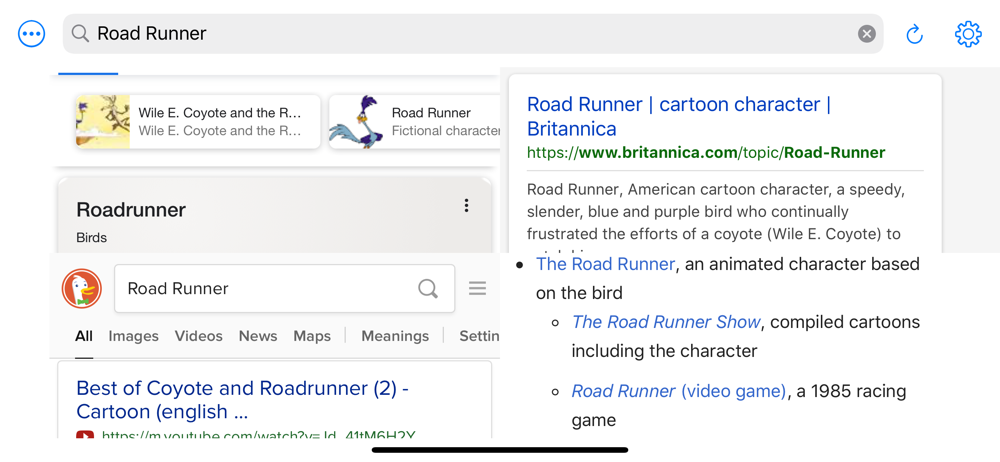This screenshot has width=1000, height=462.
Task: Open the Meanings tab
Action: 395,336
